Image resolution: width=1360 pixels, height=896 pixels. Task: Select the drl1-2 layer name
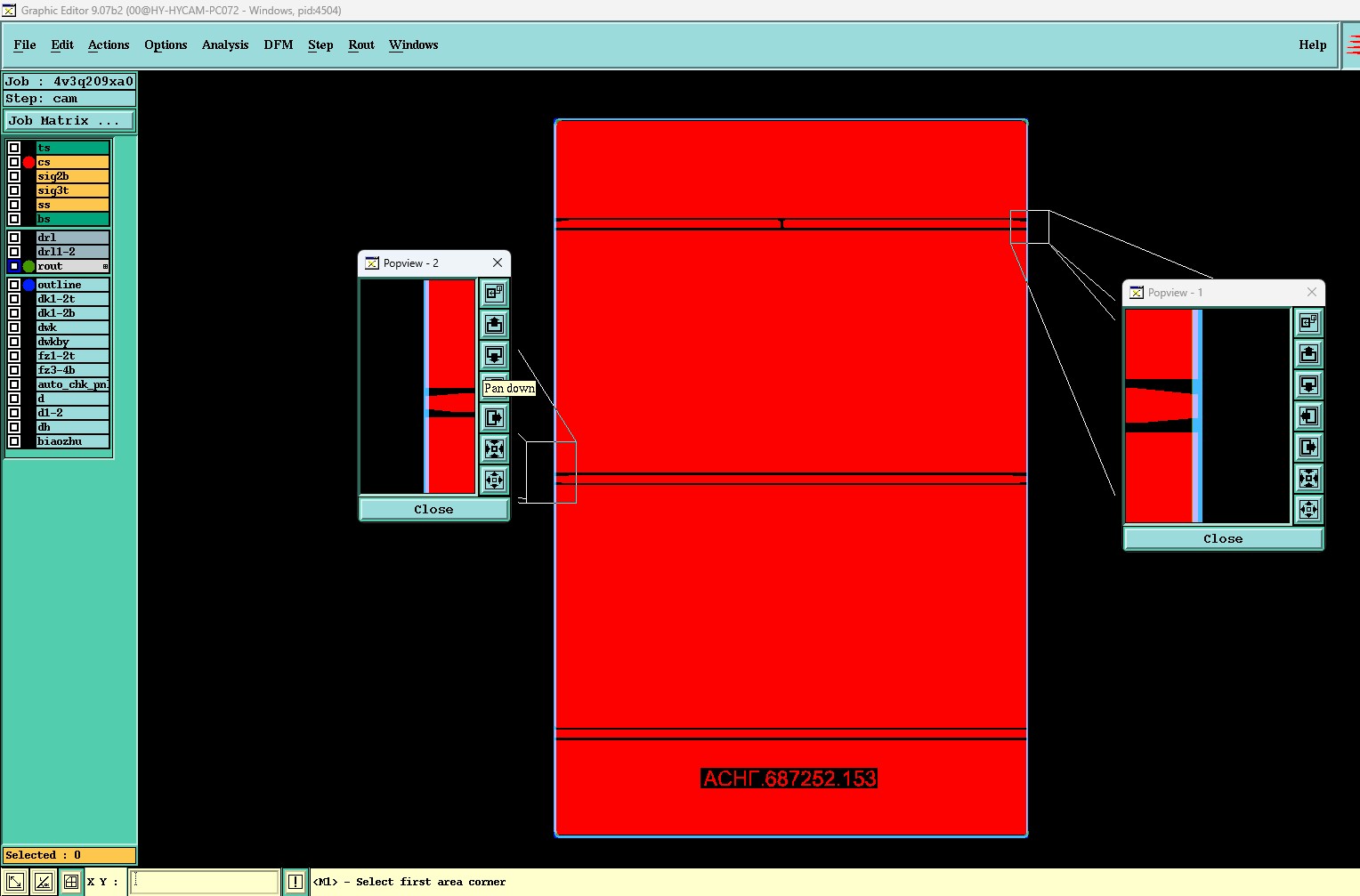point(73,252)
